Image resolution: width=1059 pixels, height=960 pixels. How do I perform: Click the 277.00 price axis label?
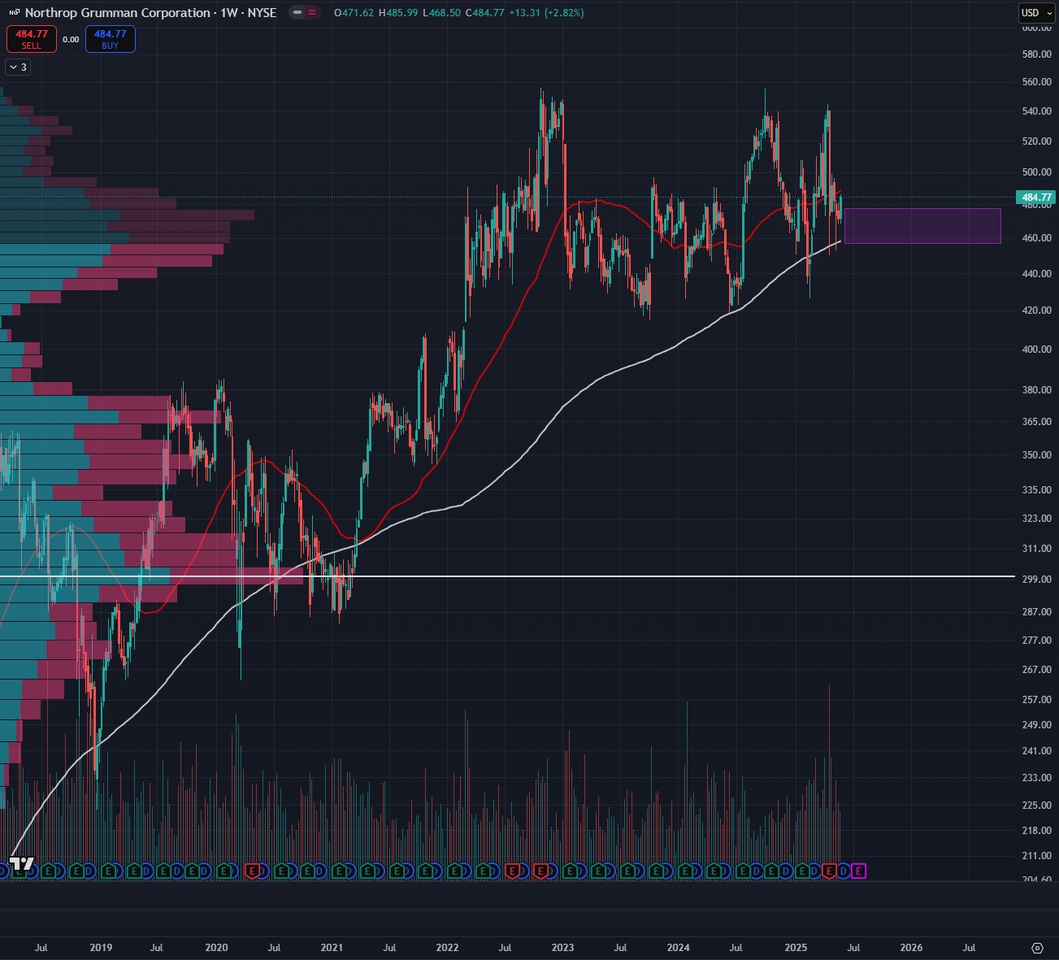[1037, 640]
